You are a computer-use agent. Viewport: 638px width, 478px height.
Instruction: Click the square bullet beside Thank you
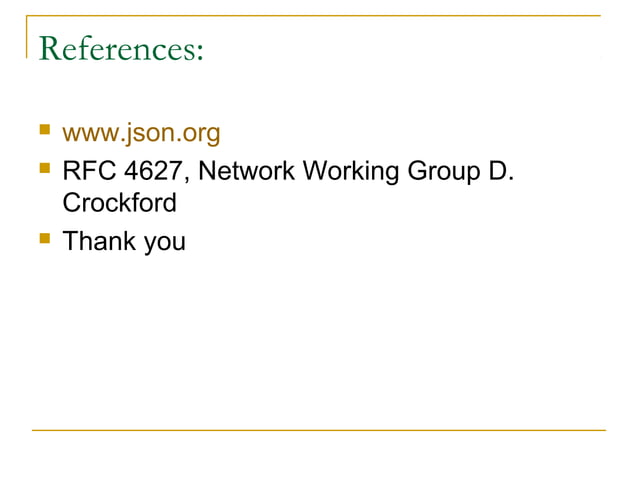pyautogui.click(x=45, y=238)
